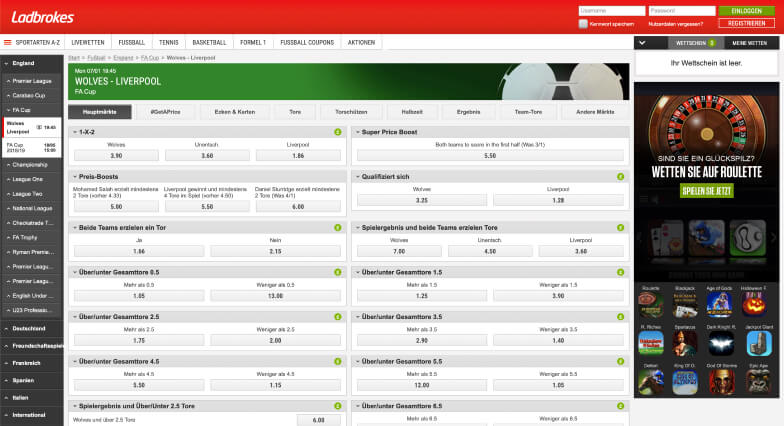784x426 pixels.
Task: Select Weniger als 3.5 odds button
Action: tap(558, 340)
